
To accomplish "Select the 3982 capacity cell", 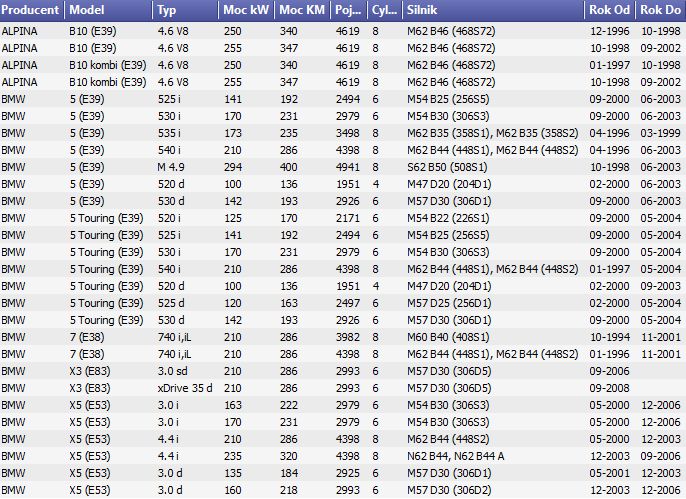I will [x=348, y=337].
